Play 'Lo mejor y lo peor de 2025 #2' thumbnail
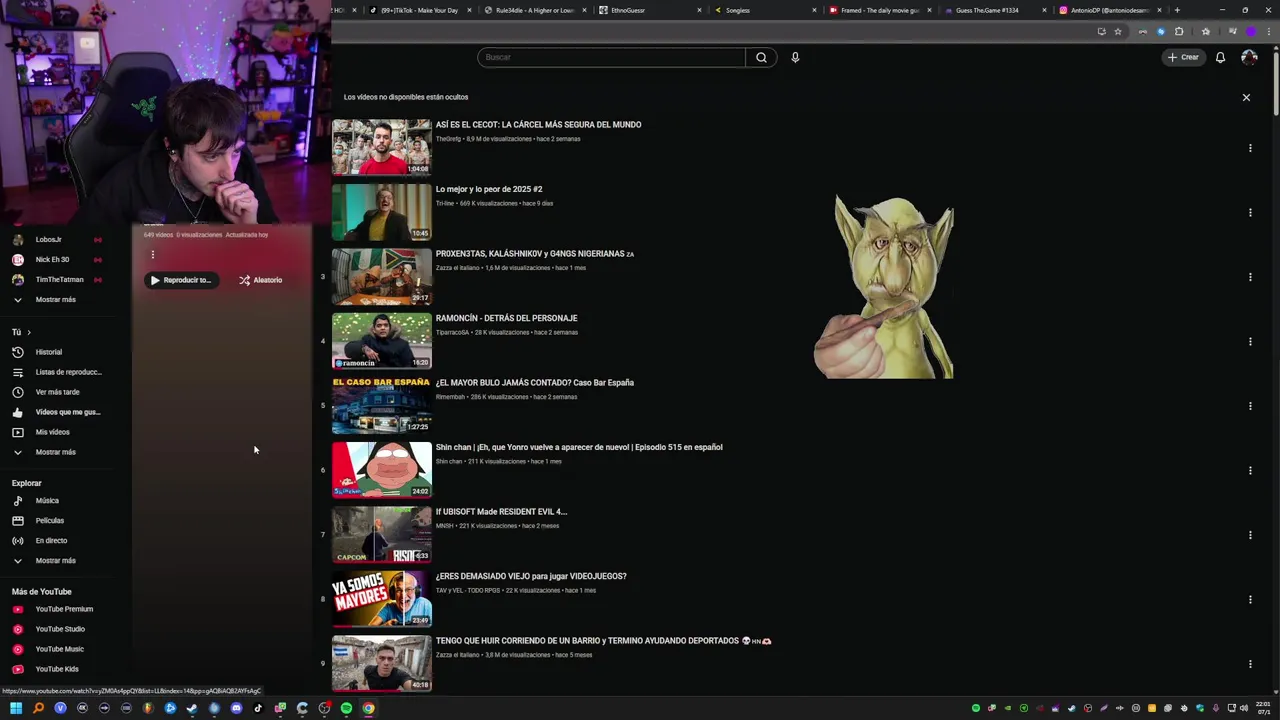This screenshot has width=1280, height=720. [382, 212]
